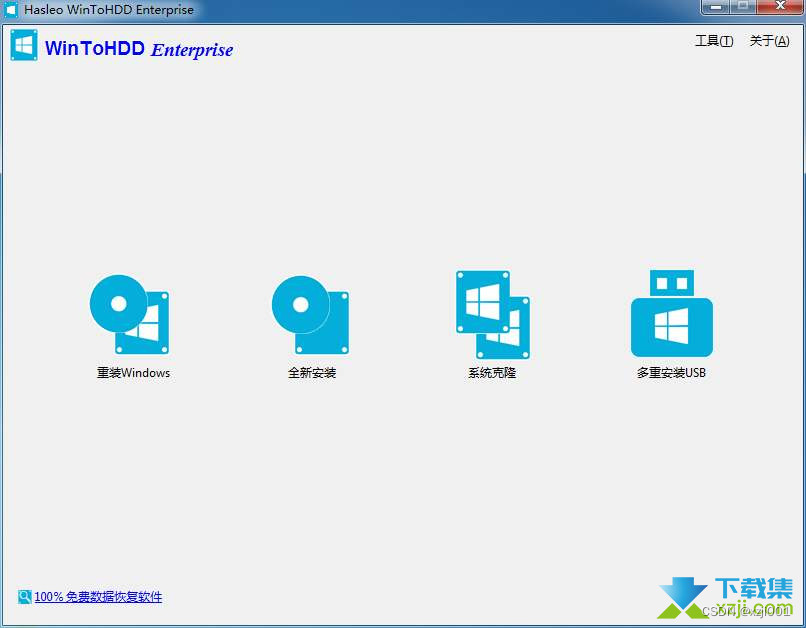Open the 关于(A) menu
The image size is (806, 628).
click(x=769, y=41)
